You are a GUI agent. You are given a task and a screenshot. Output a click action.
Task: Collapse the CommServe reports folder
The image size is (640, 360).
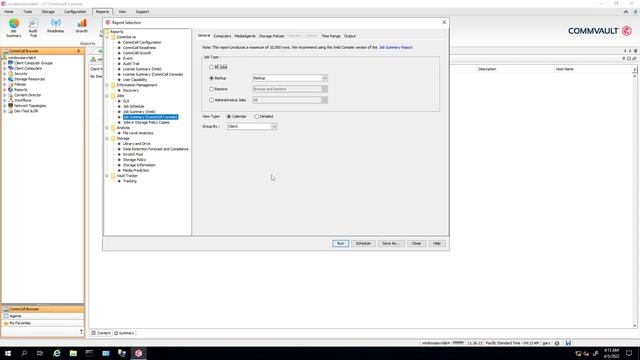click(x=107, y=37)
